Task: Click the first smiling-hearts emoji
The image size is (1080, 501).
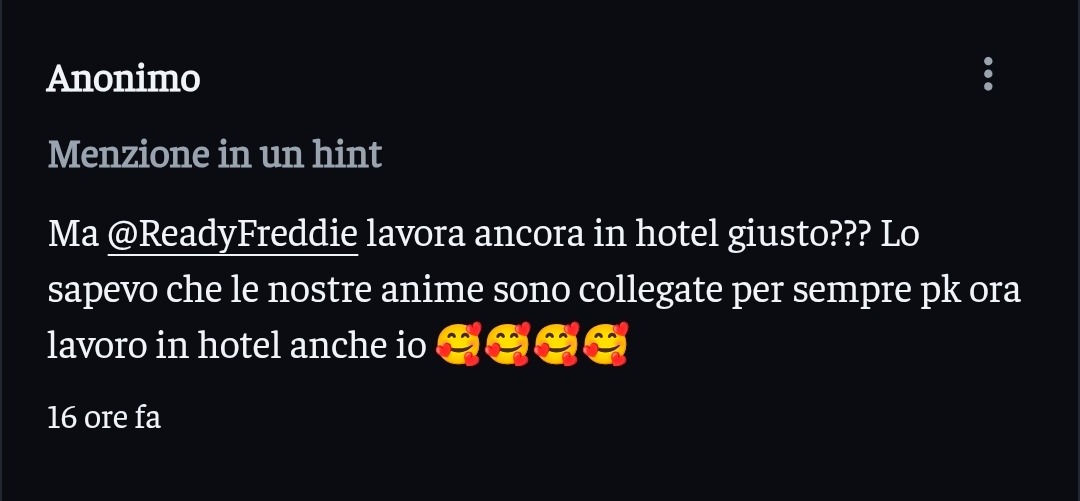Action: click(458, 343)
